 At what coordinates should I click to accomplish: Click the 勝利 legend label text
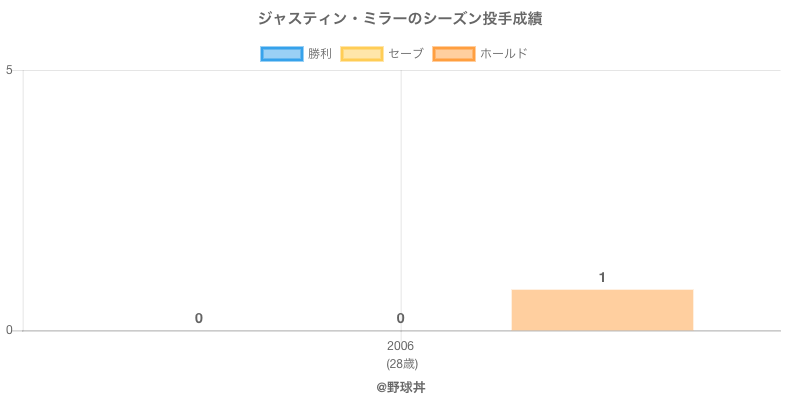pyautogui.click(x=320, y=54)
